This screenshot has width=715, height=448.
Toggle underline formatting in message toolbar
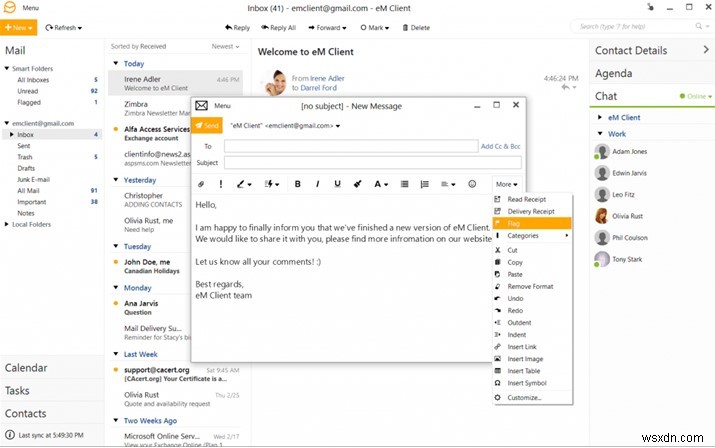(x=337, y=184)
